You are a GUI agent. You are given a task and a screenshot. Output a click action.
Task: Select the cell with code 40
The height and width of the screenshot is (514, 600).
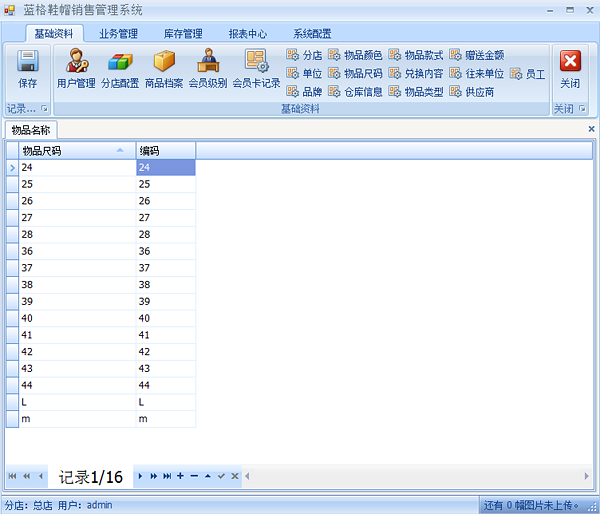165,318
